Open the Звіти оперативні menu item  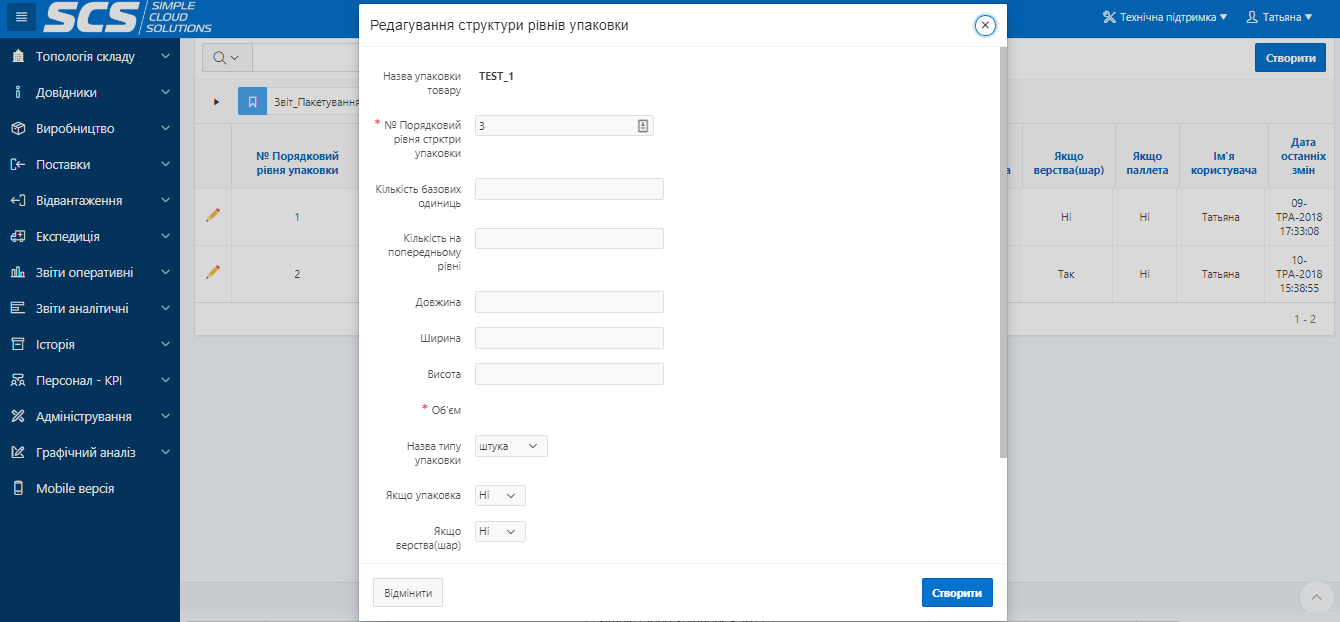[x=90, y=273]
